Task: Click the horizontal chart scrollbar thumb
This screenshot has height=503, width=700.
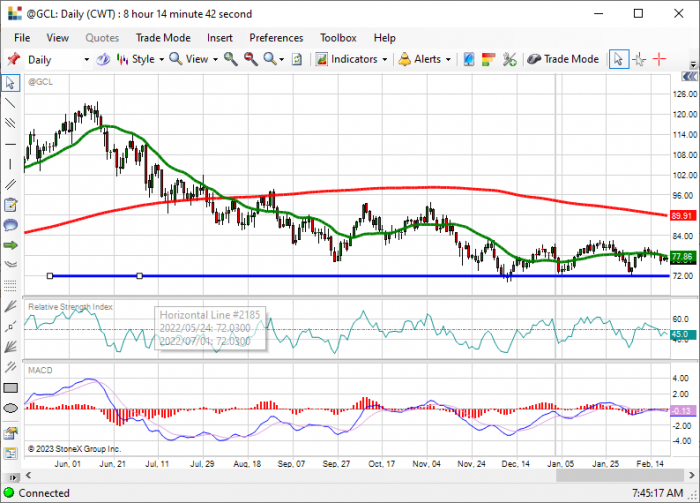Action: click(x=620, y=475)
